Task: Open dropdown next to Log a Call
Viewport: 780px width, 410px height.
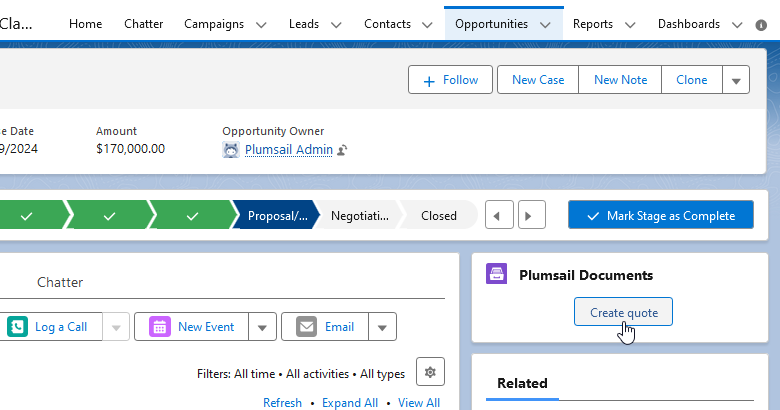Action: [116, 327]
